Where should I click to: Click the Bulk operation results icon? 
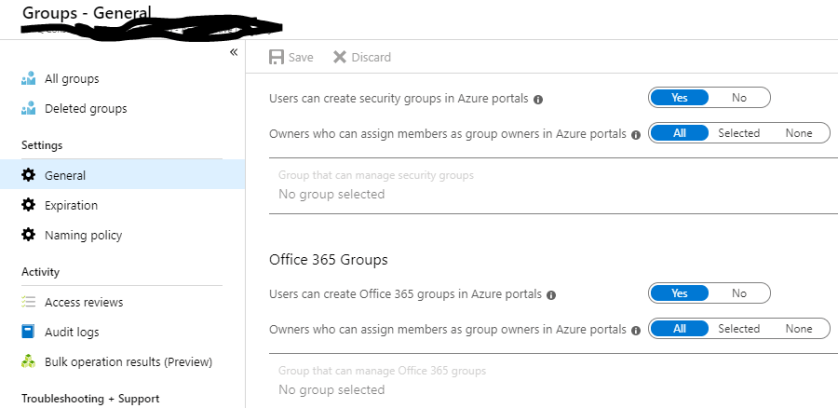(x=28, y=362)
